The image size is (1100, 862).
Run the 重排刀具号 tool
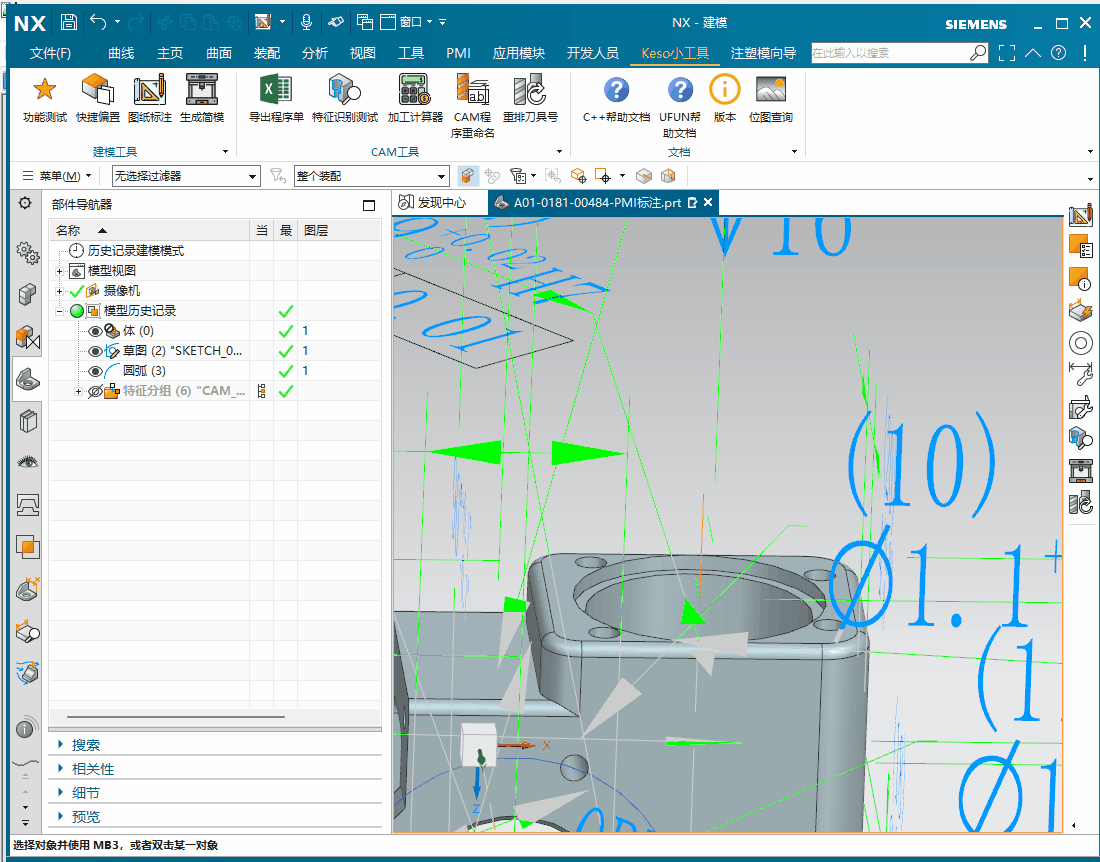tap(530, 89)
